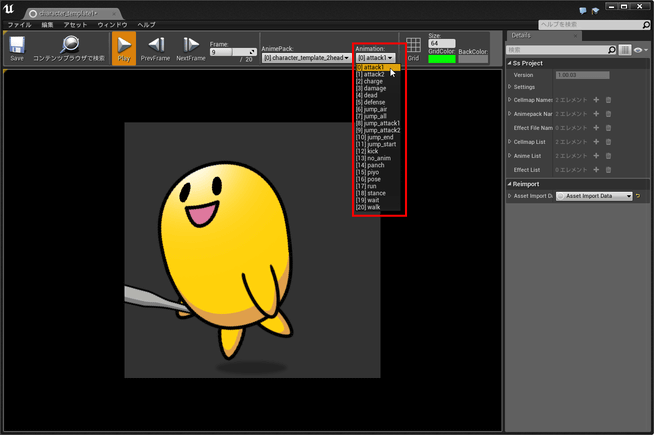This screenshot has height=435, width=654.
Task: Pick the dead animation
Action: point(378,95)
